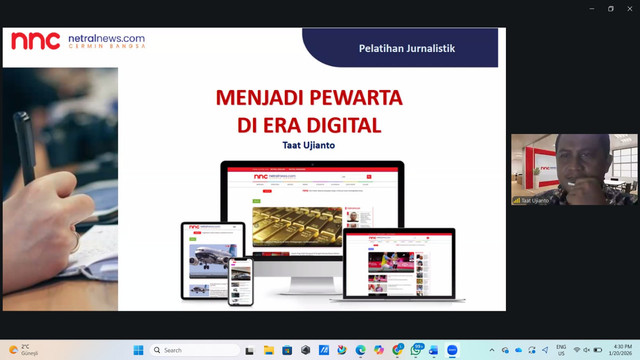Open File Explorer from the taskbar
The width and height of the screenshot is (640, 360).
point(269,350)
